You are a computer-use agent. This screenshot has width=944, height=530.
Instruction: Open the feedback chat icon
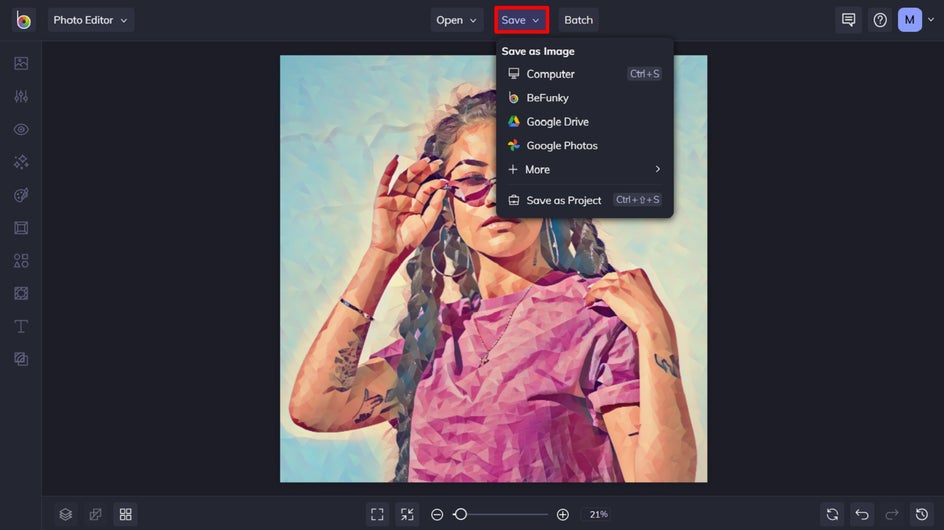pos(848,20)
